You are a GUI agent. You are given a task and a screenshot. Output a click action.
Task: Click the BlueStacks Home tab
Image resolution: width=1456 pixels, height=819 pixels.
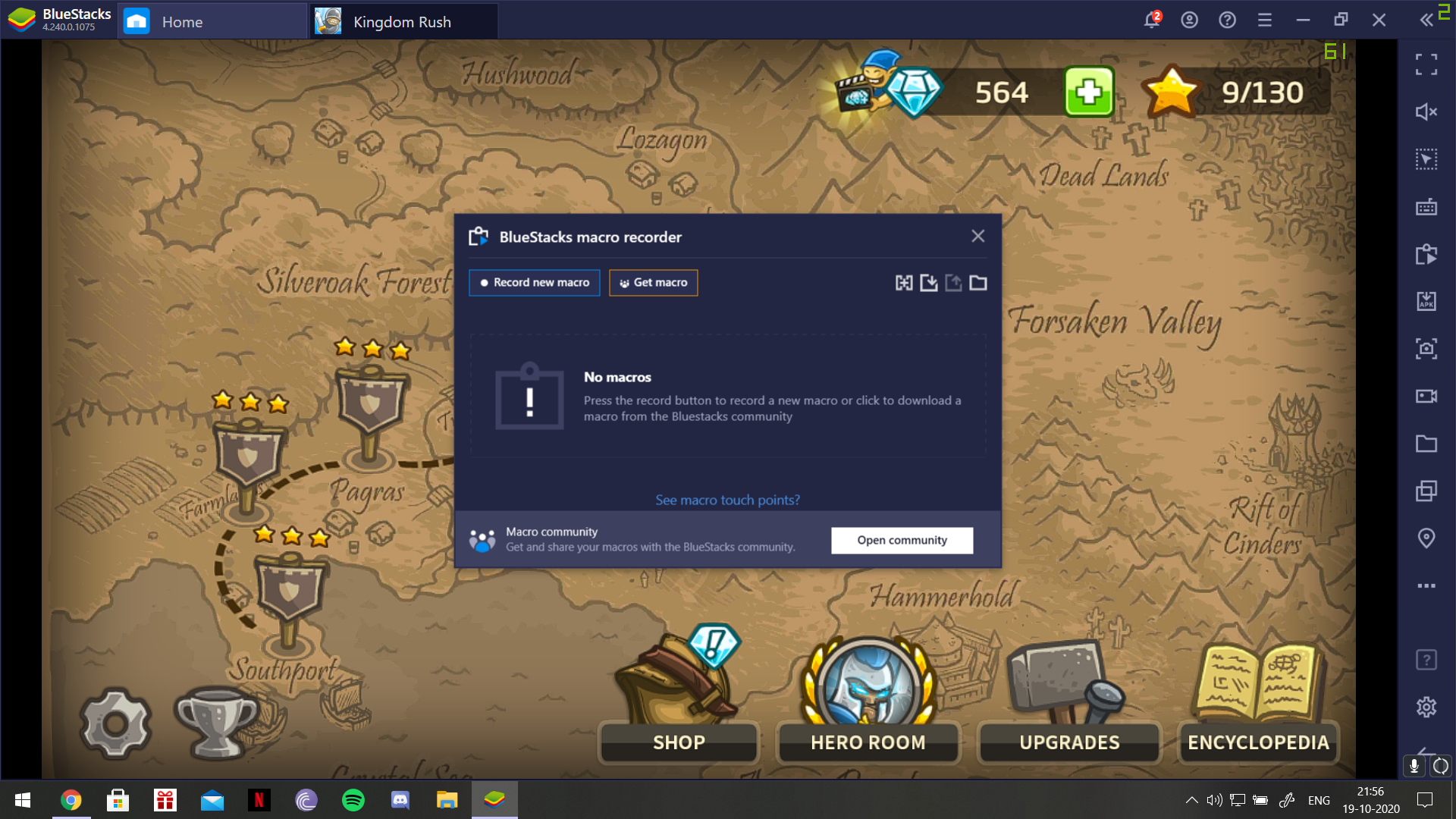pyautogui.click(x=183, y=21)
